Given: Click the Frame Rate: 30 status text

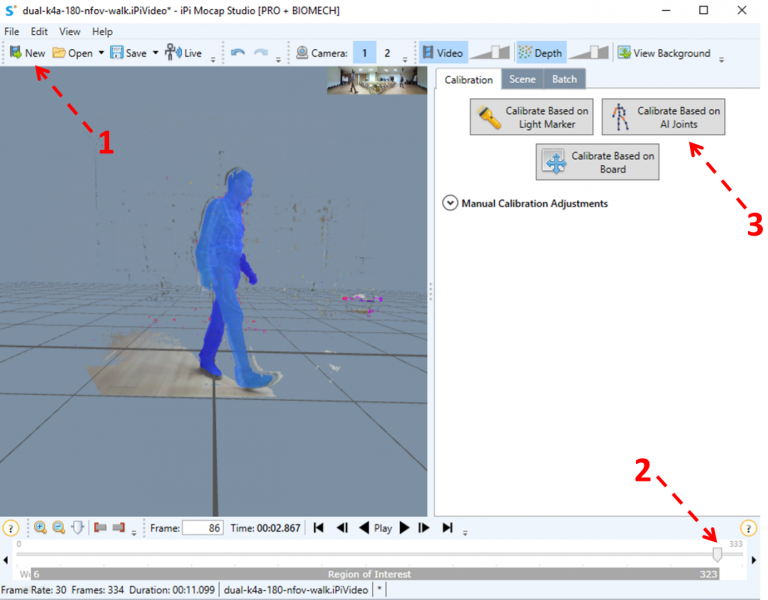Looking at the screenshot, I should pyautogui.click(x=34, y=590).
